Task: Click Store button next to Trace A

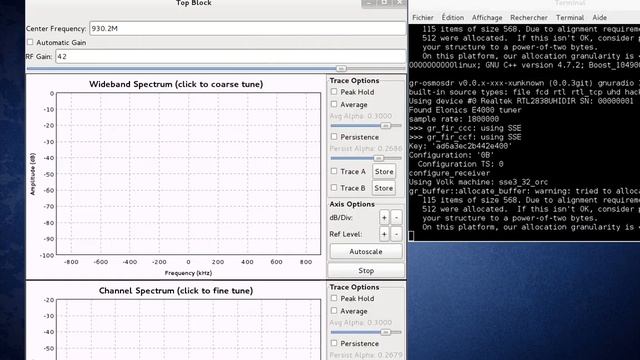Action: coord(384,171)
